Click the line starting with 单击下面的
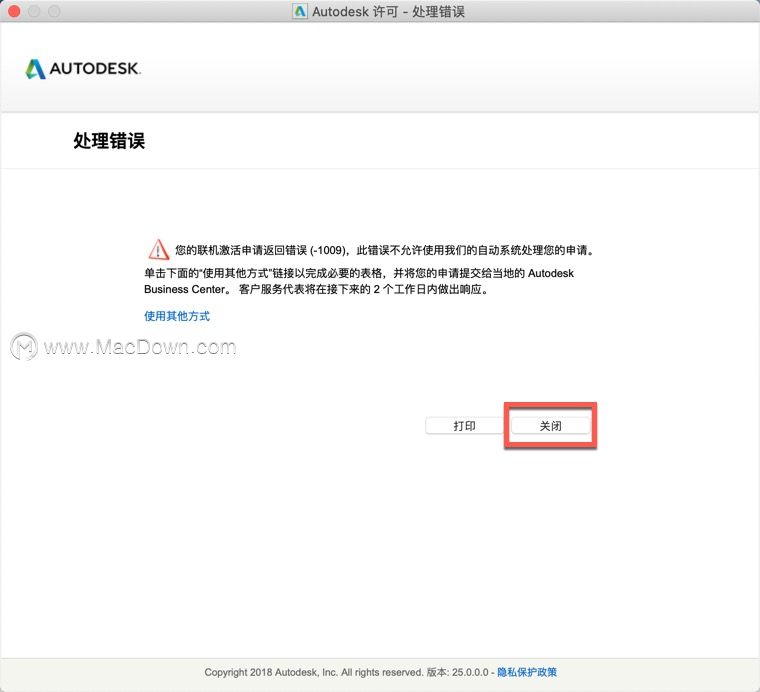Screen dimensions: 760x692 (x=359, y=273)
